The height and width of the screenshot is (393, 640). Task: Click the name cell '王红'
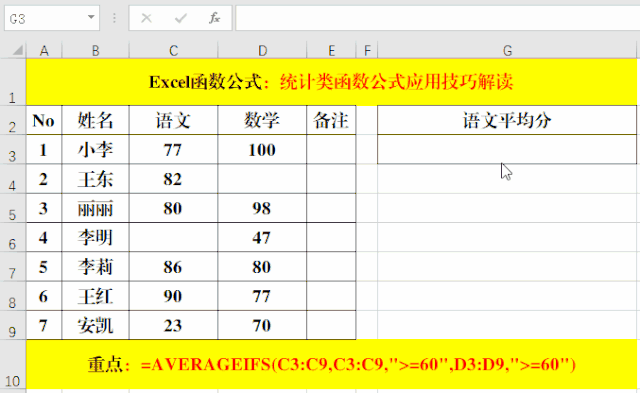(96, 296)
